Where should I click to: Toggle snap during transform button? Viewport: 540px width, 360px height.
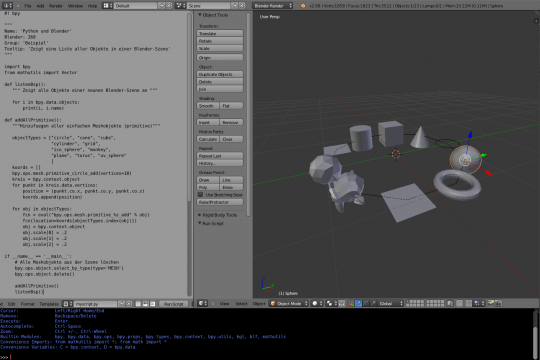[x=469, y=303]
